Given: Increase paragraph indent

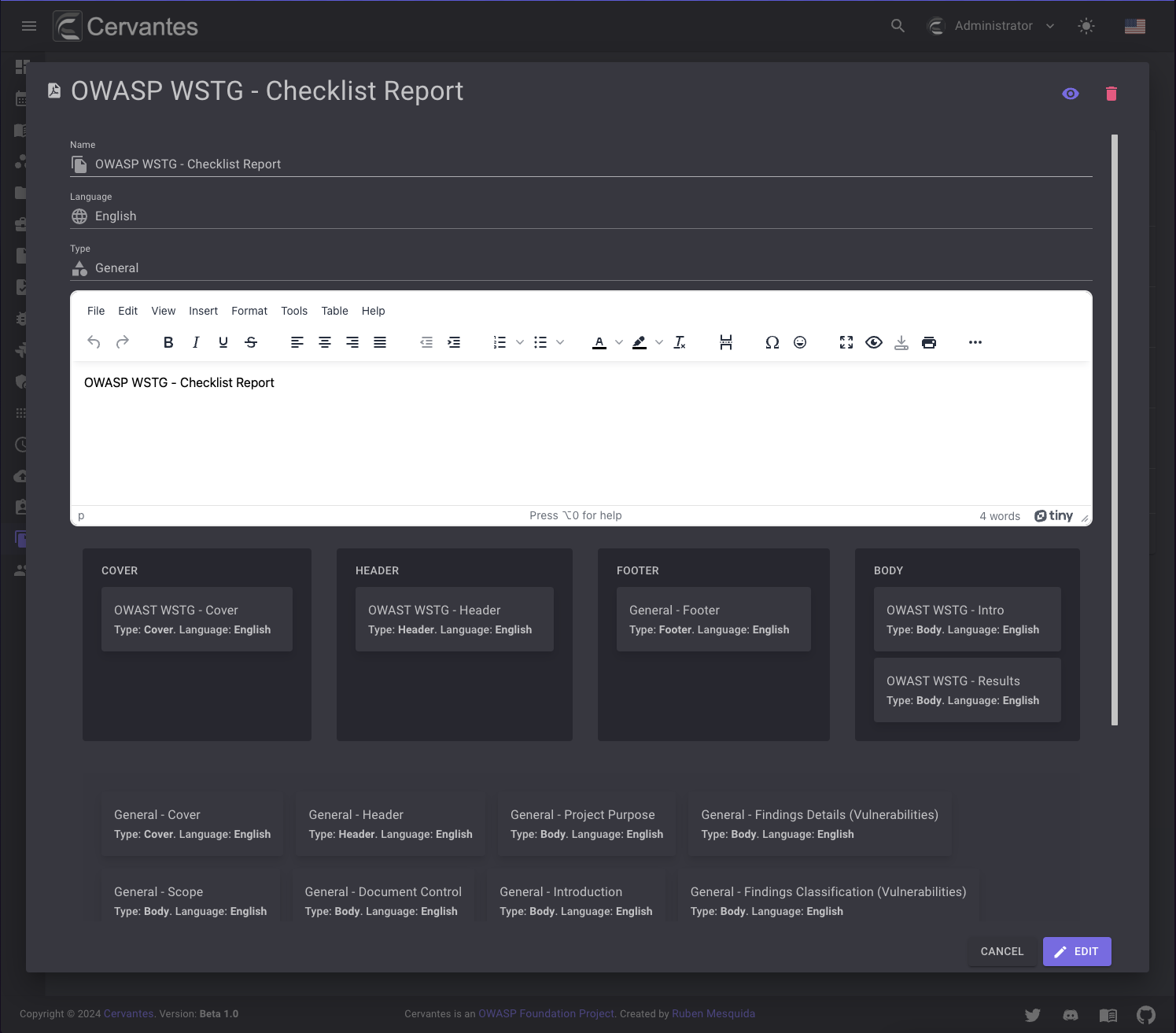Looking at the screenshot, I should coord(454,342).
